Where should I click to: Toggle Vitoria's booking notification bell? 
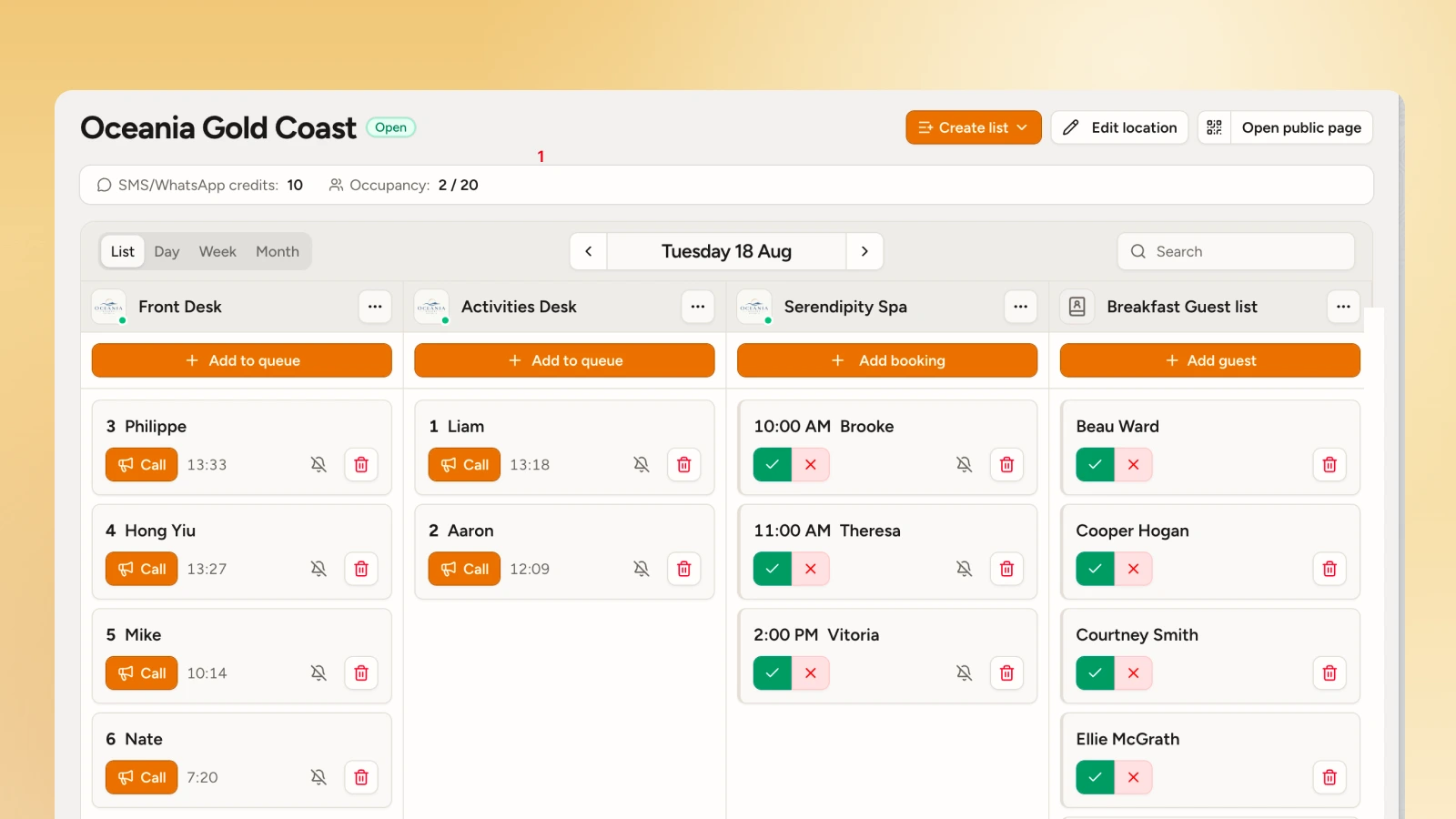tap(965, 673)
